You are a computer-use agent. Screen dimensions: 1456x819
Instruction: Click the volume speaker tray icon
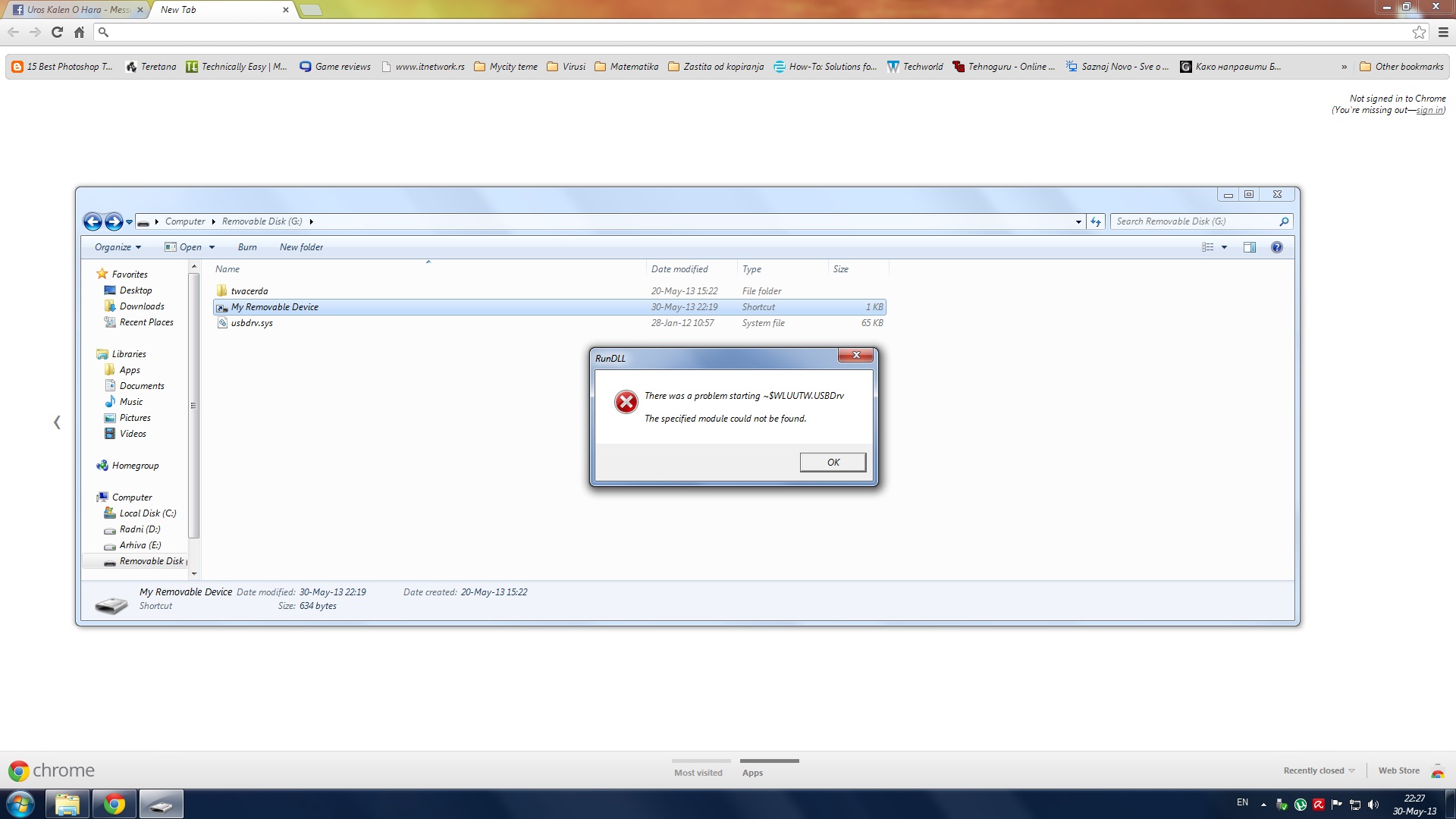(1373, 805)
